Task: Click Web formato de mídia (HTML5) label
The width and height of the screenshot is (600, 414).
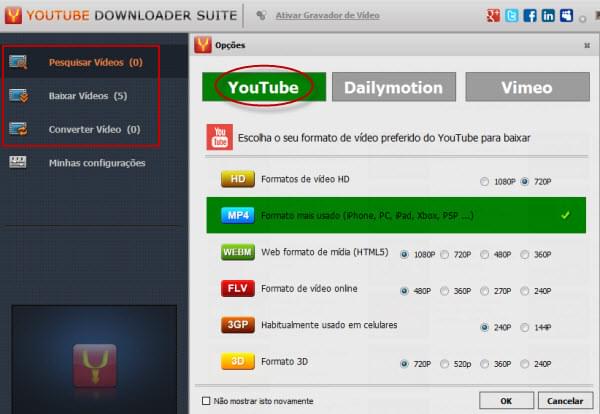Action: coord(324,252)
